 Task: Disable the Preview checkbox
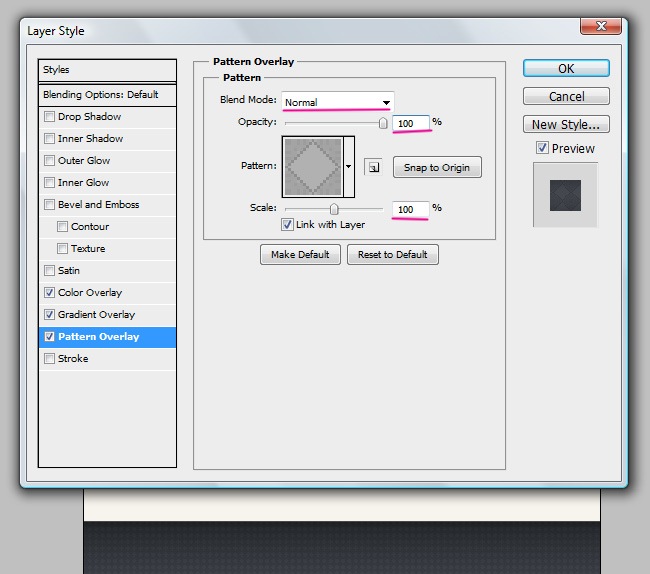542,148
